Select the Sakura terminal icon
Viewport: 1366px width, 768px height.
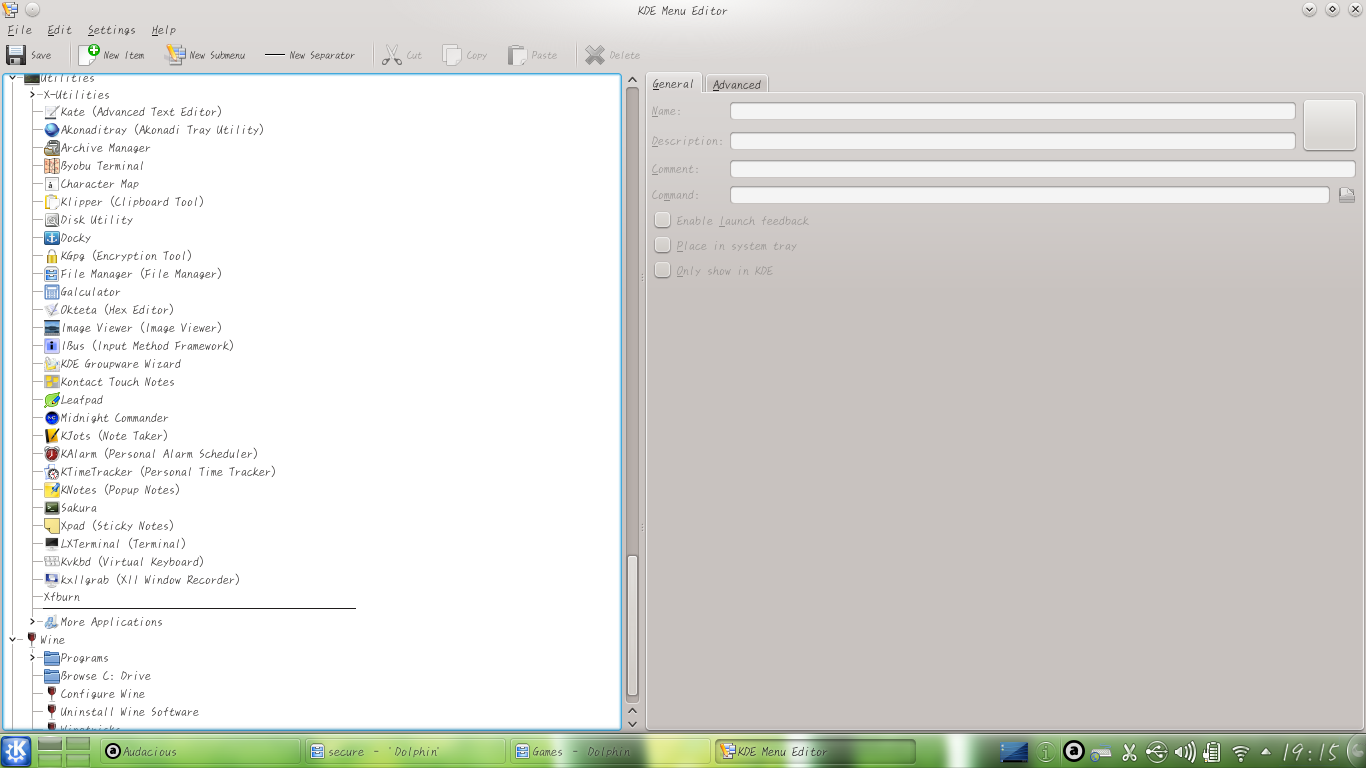pyautogui.click(x=52, y=508)
